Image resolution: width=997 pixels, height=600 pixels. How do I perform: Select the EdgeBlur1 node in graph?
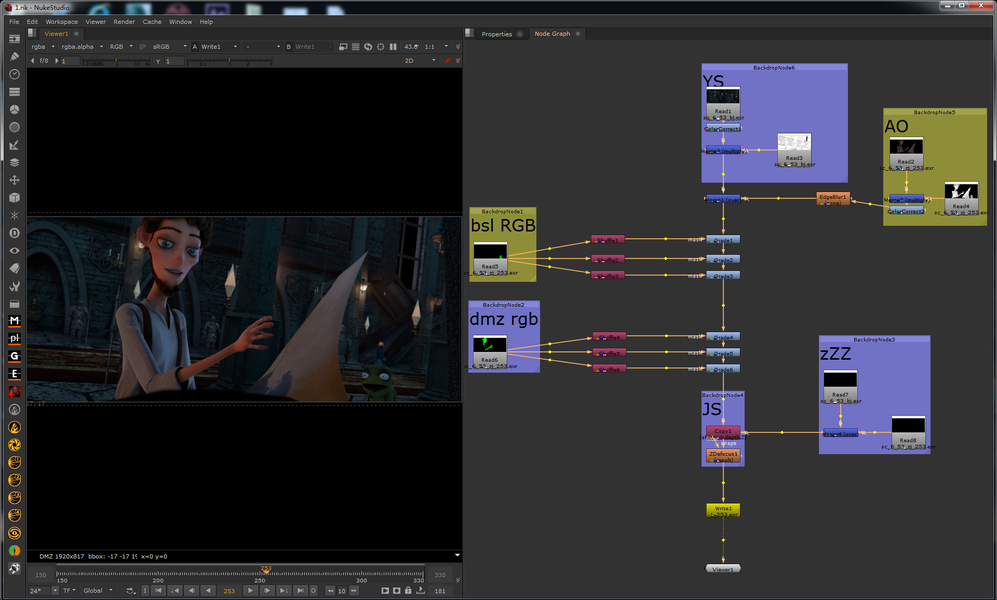833,199
